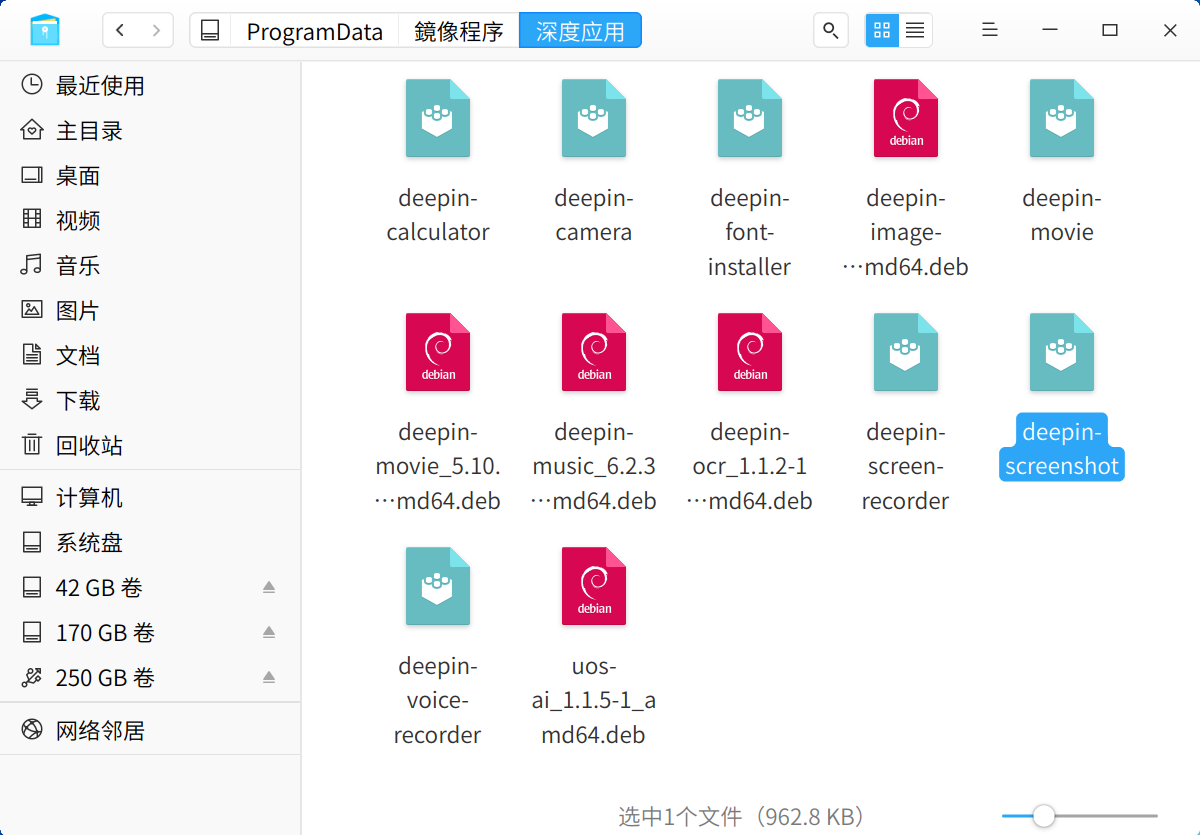This screenshot has height=835, width=1200.
Task: Navigate to ProgramData breadcrumb
Action: coord(315,31)
